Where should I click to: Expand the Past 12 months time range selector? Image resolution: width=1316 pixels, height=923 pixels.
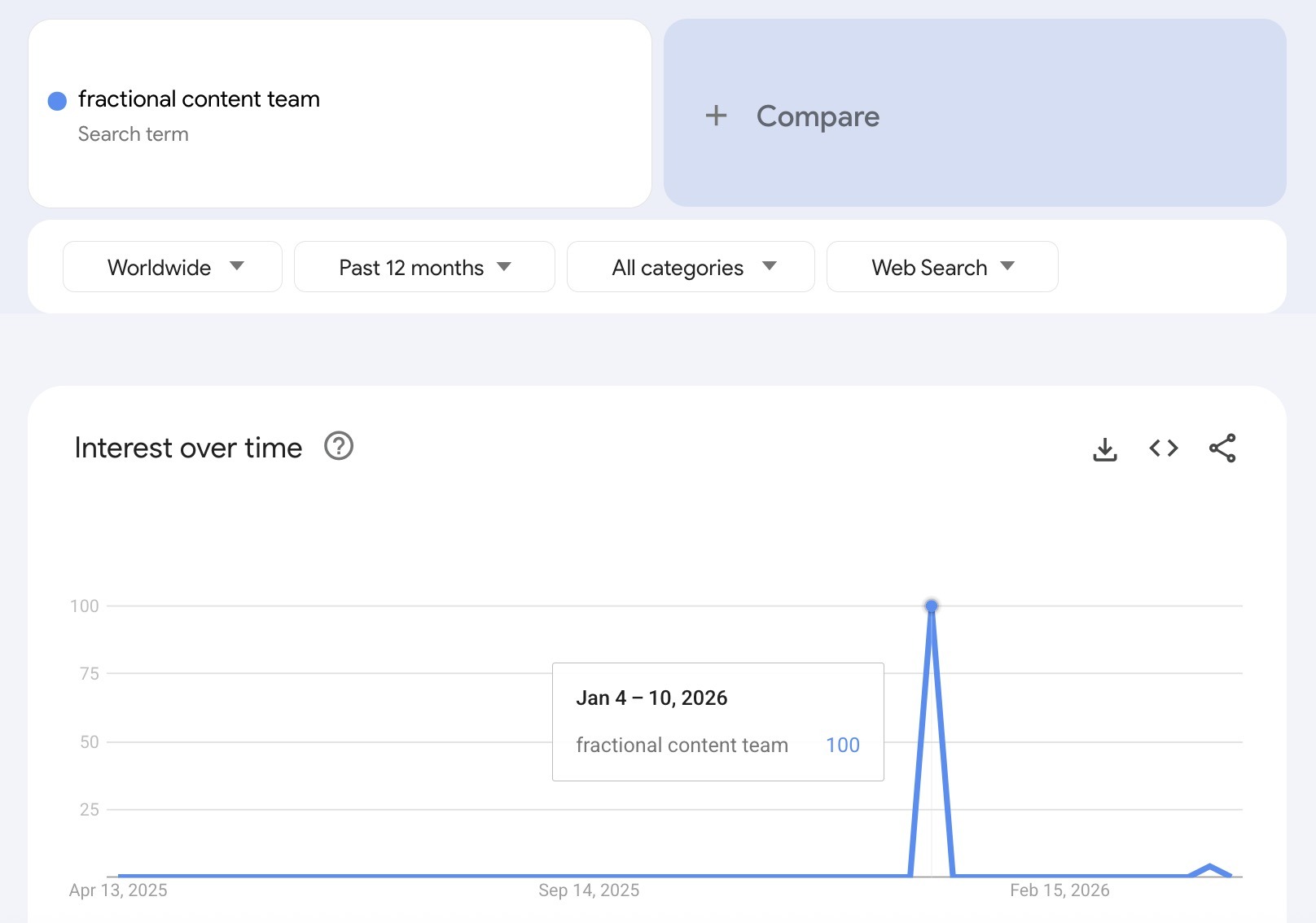point(423,266)
